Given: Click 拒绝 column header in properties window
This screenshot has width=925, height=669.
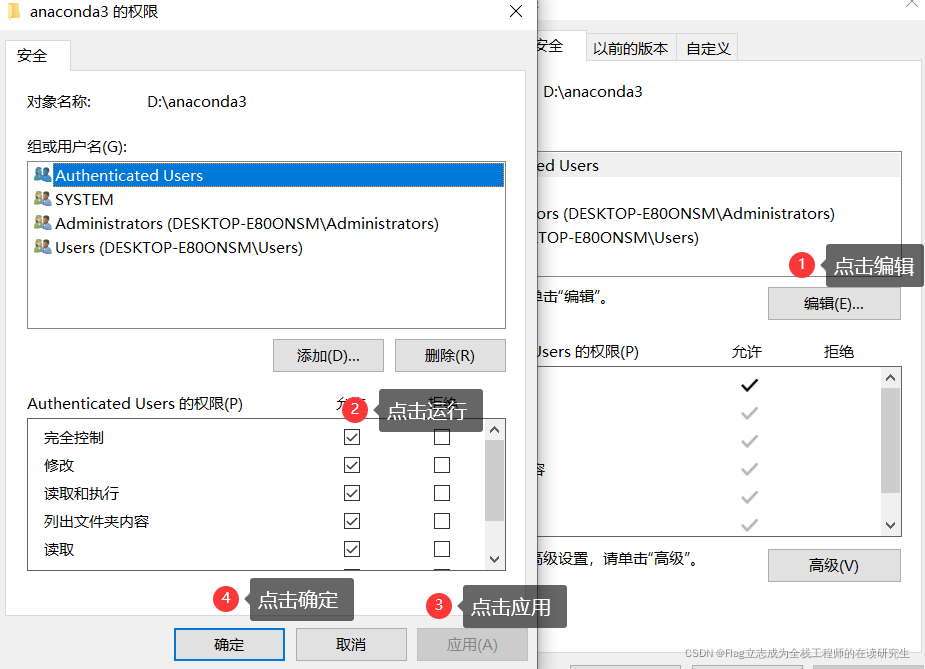Looking at the screenshot, I should pyautogui.click(x=838, y=352).
